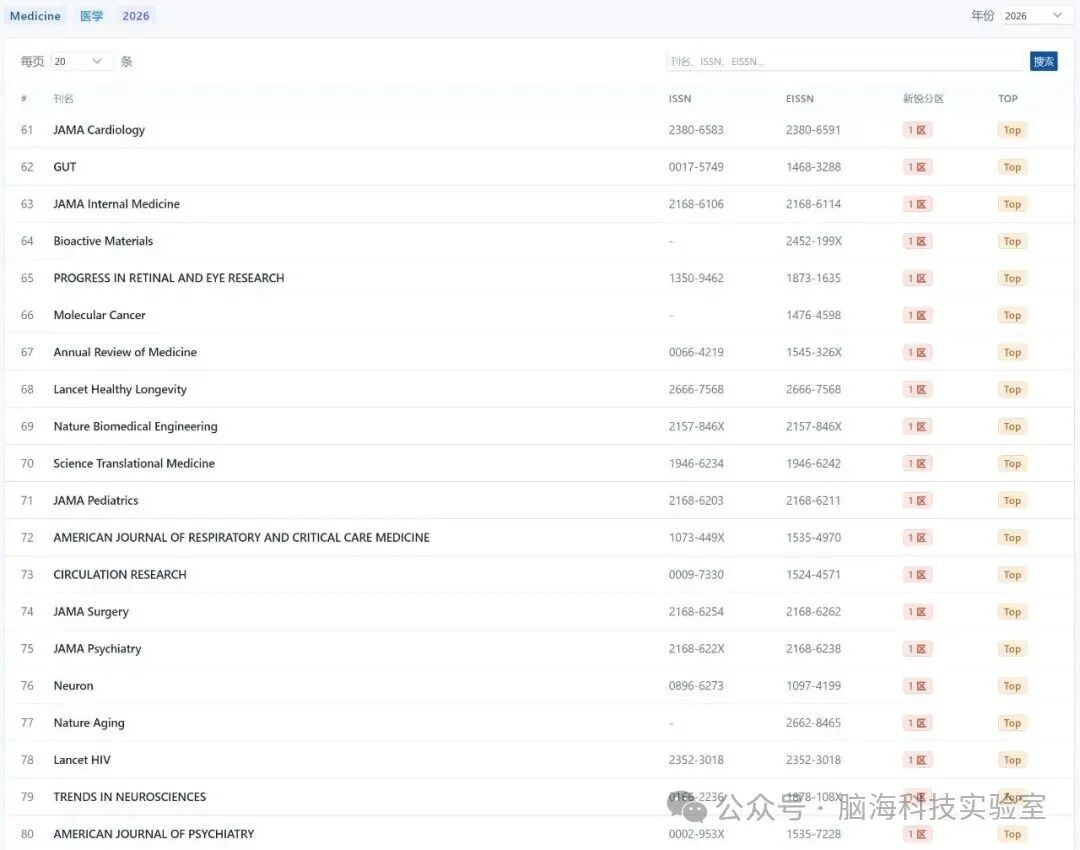1080x850 pixels.
Task: Select Nature Aging title
Action: (89, 723)
